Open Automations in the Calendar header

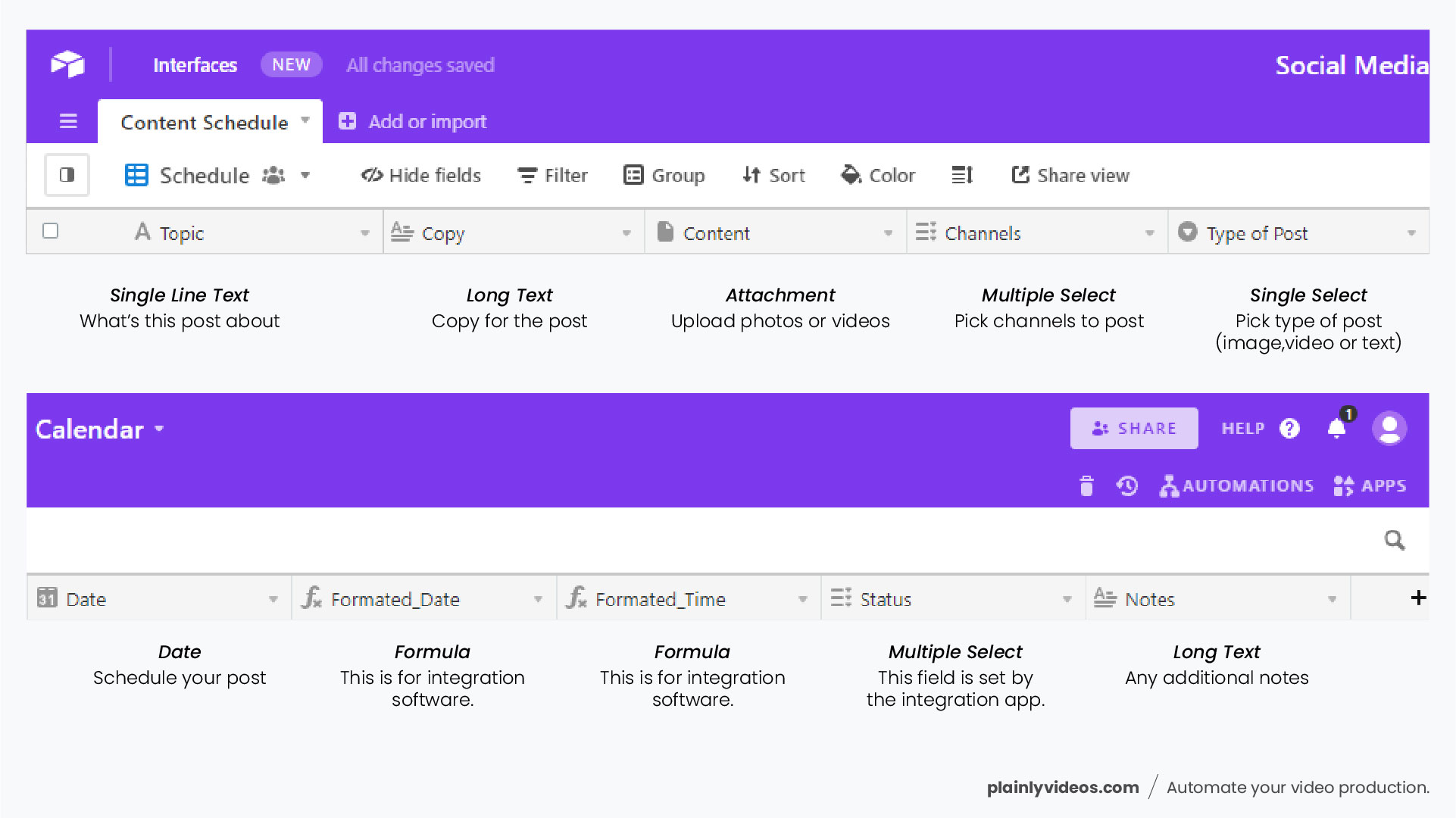click(1236, 485)
